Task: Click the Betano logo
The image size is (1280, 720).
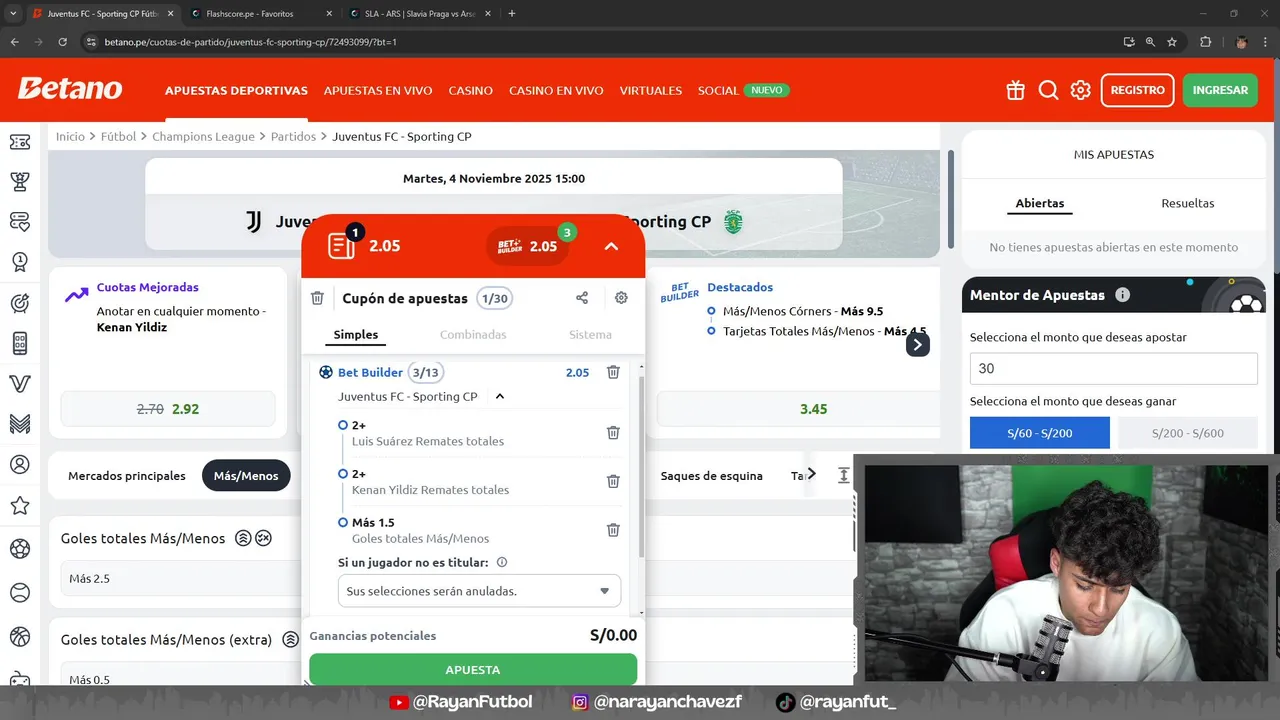Action: click(70, 89)
